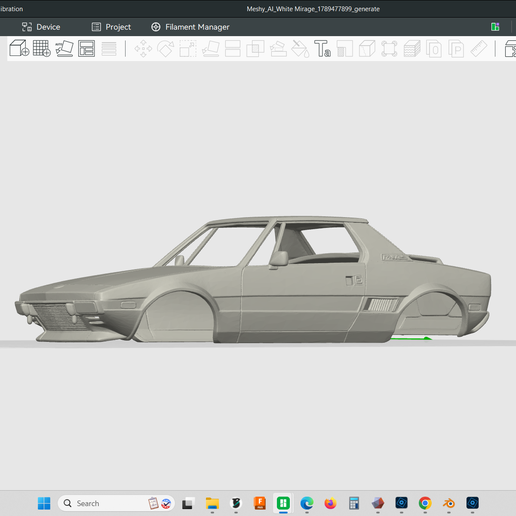Image resolution: width=516 pixels, height=516 pixels.
Task: Open the red polyhedron app in taskbar
Action: point(378,503)
